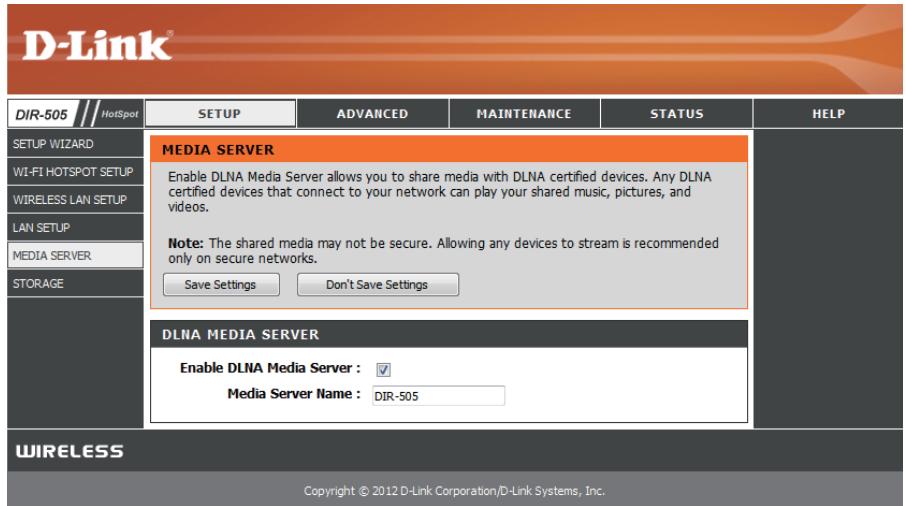Open the STORAGE sidebar page
Image resolution: width=906 pixels, height=506 pixels.
[x=75, y=284]
